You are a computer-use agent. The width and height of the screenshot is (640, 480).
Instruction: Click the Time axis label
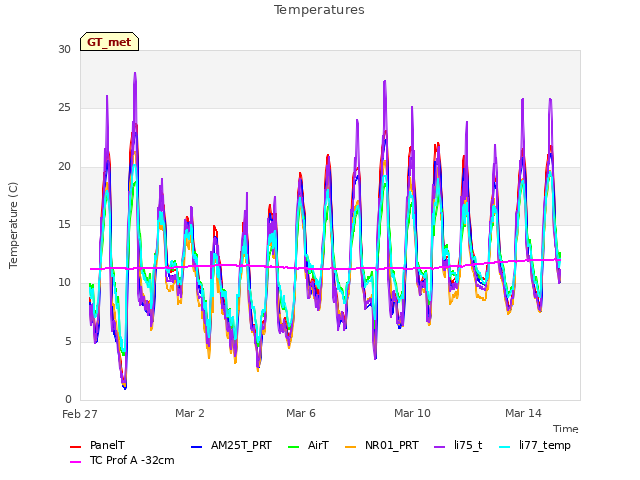566,429
